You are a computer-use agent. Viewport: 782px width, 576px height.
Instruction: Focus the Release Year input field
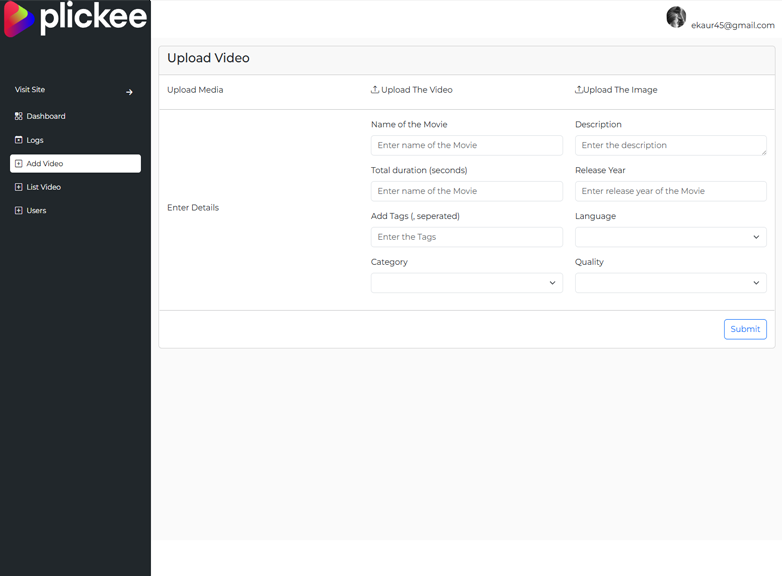point(670,191)
